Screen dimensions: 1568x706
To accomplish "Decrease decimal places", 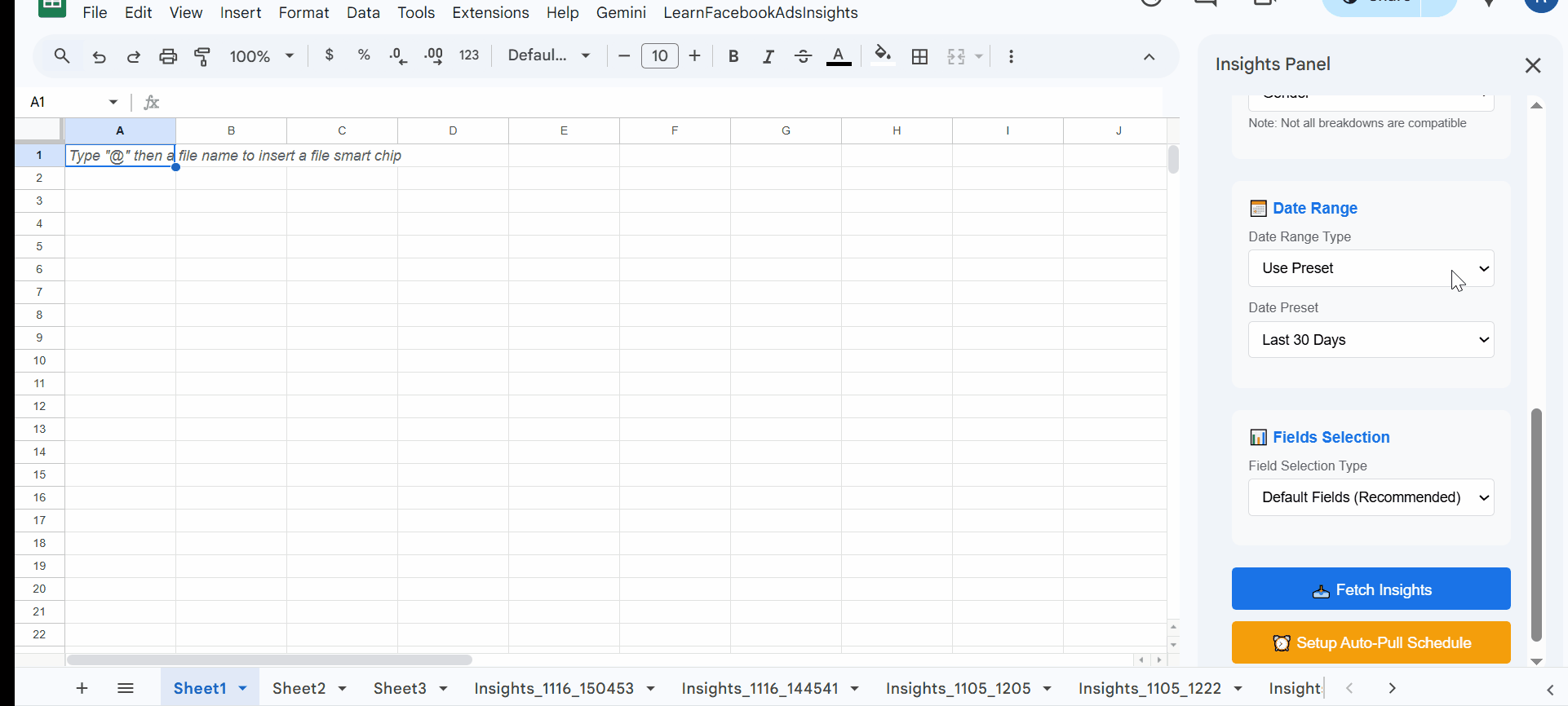I will coord(399,55).
